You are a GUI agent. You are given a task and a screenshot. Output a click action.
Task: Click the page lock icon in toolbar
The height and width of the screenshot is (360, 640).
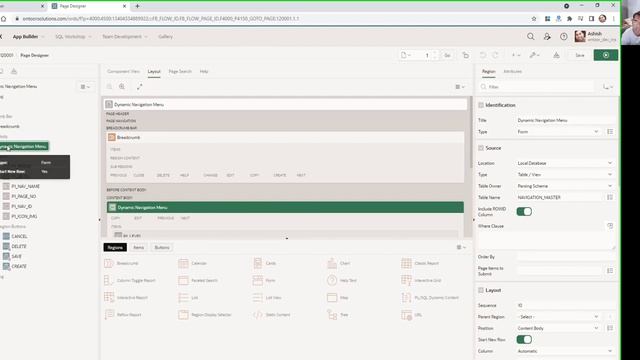pos(466,55)
